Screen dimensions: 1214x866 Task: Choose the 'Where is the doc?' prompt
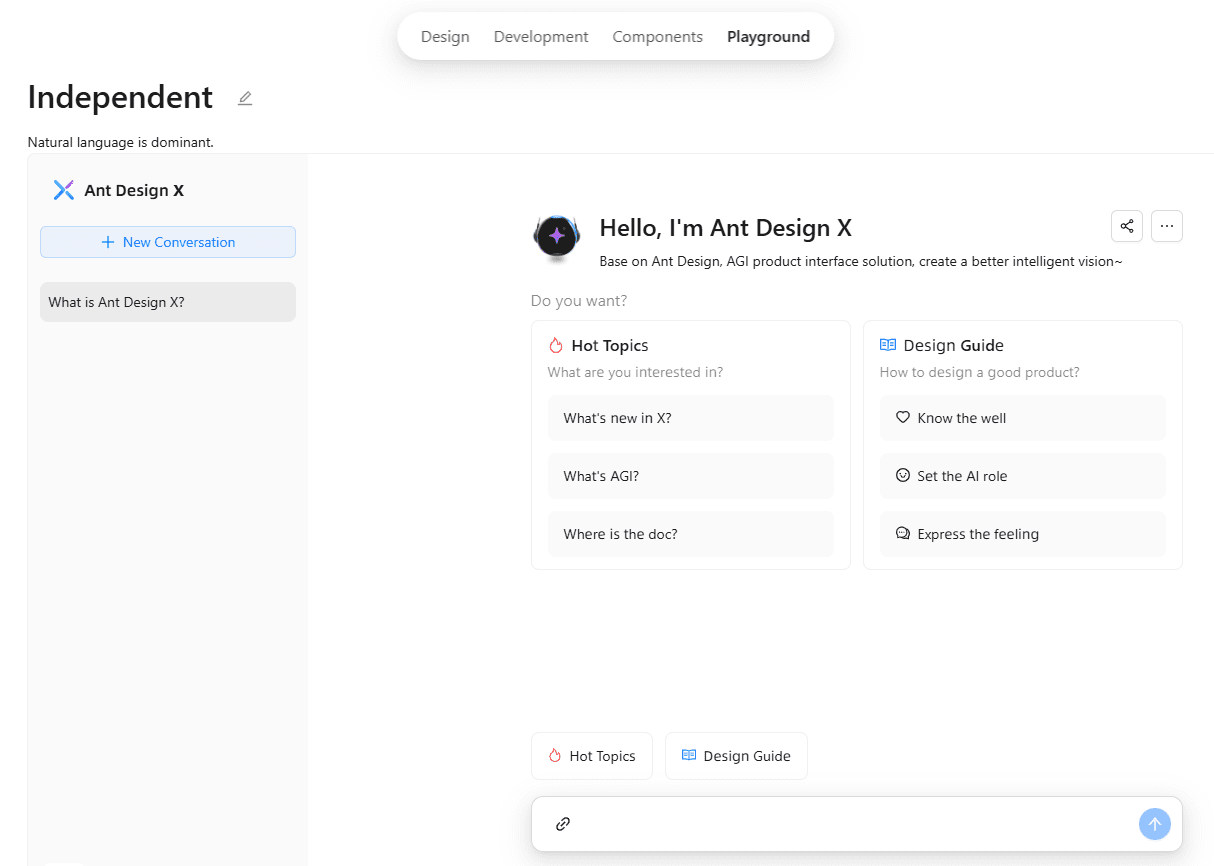coord(691,534)
